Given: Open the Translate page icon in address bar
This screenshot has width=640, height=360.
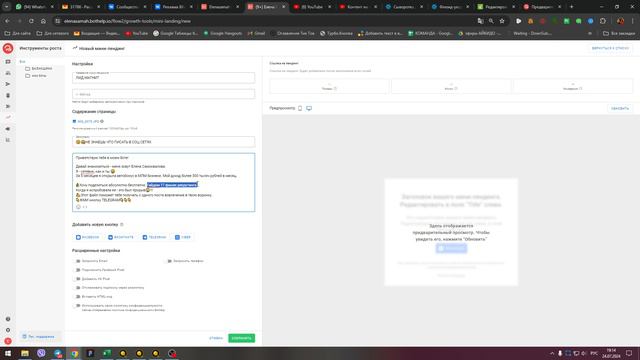Looking at the screenshot, I should coord(480,21).
